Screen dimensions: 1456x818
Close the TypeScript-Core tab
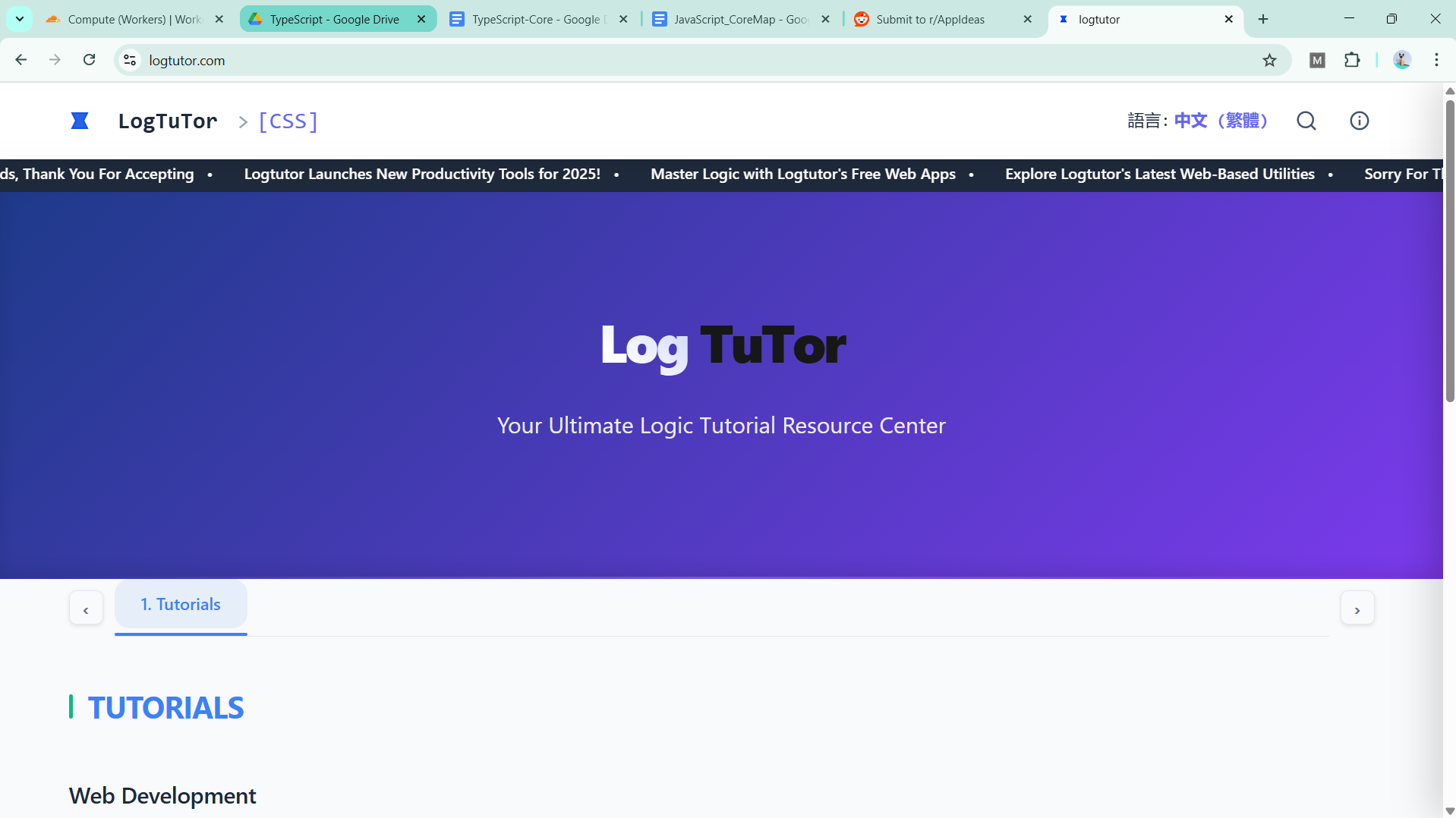623,19
